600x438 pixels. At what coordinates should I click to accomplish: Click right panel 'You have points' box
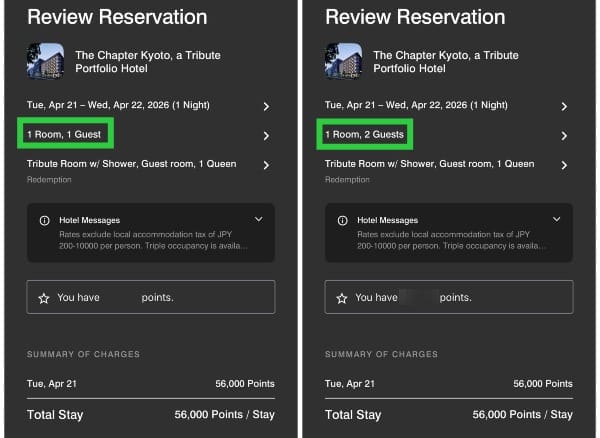click(449, 297)
